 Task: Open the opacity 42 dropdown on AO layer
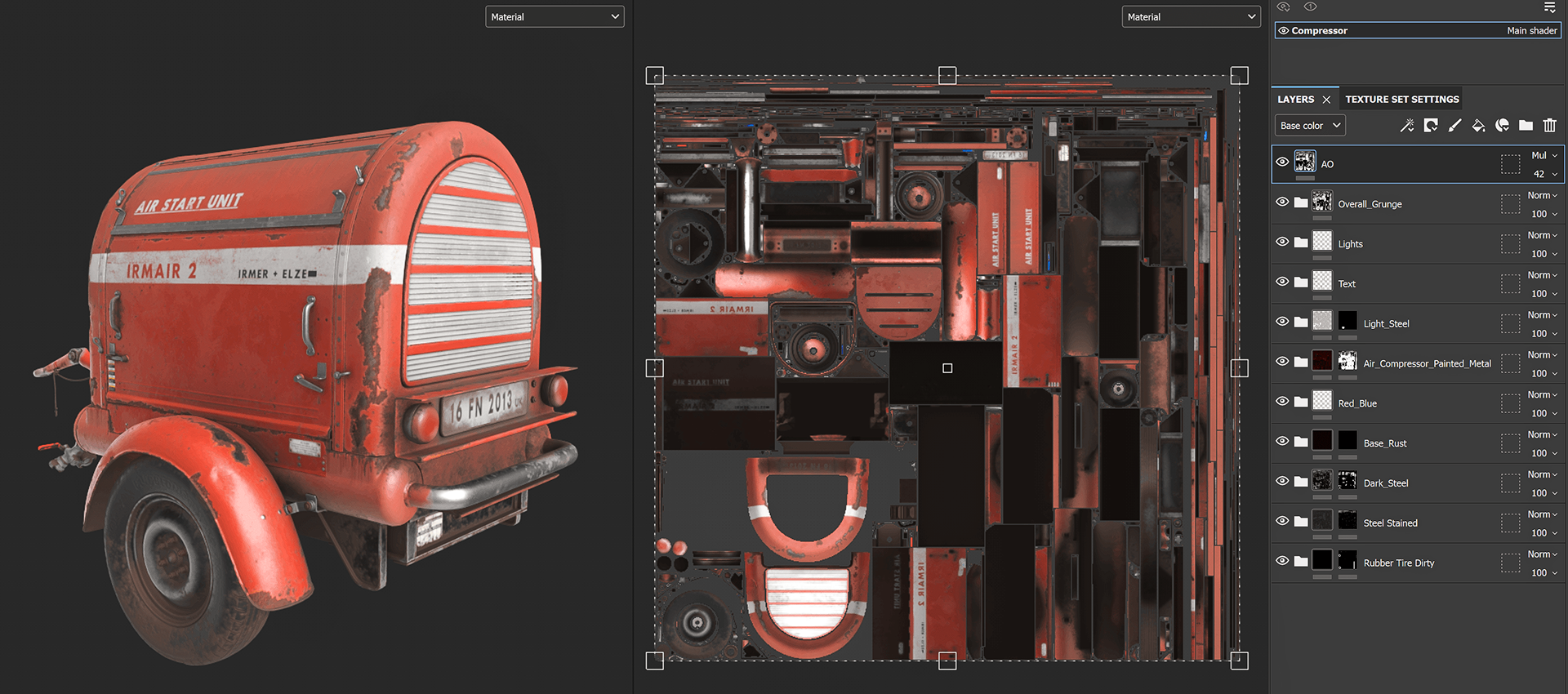point(1544,174)
